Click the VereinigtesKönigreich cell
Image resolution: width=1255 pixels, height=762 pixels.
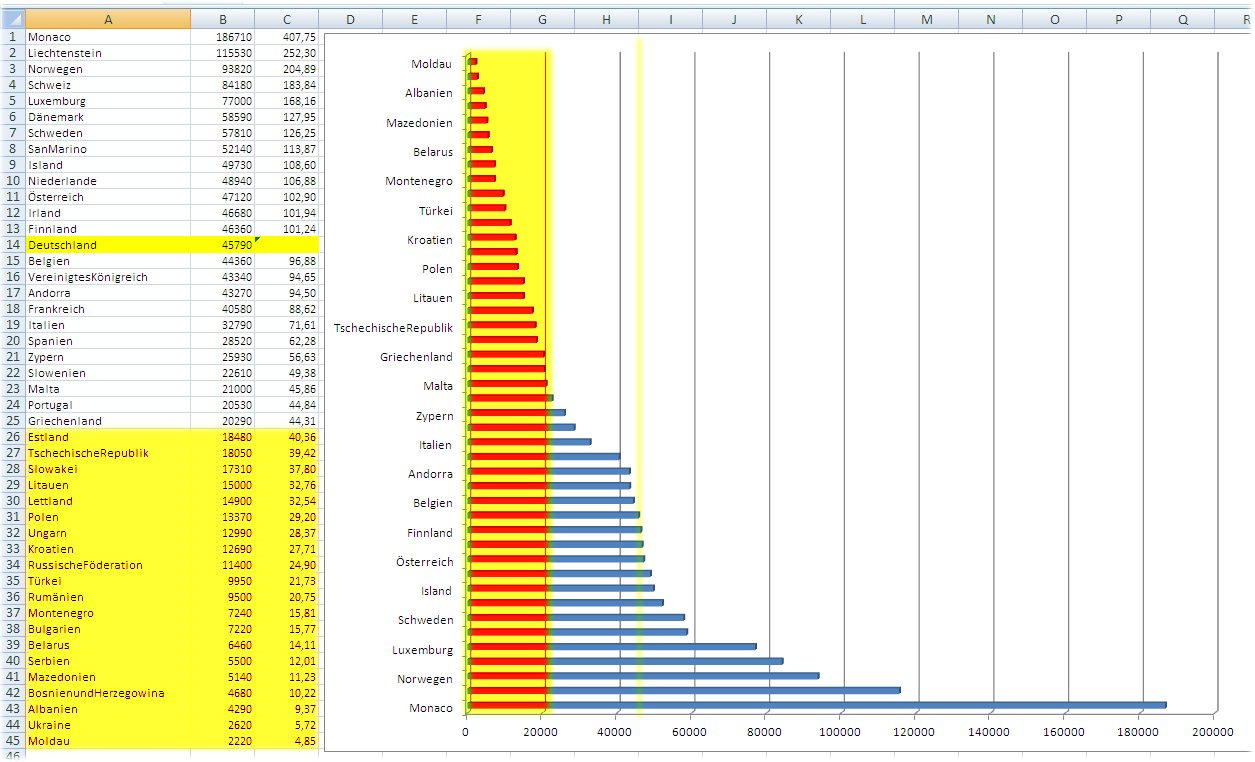pos(108,277)
